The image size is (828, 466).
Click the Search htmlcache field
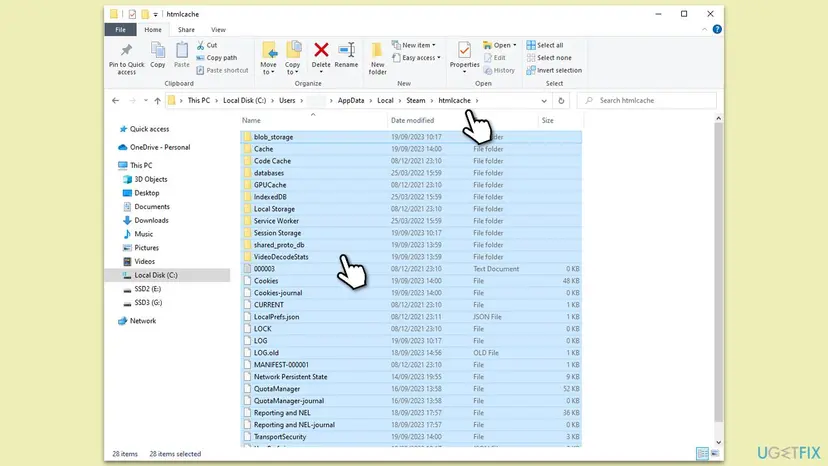pyautogui.click(x=647, y=100)
